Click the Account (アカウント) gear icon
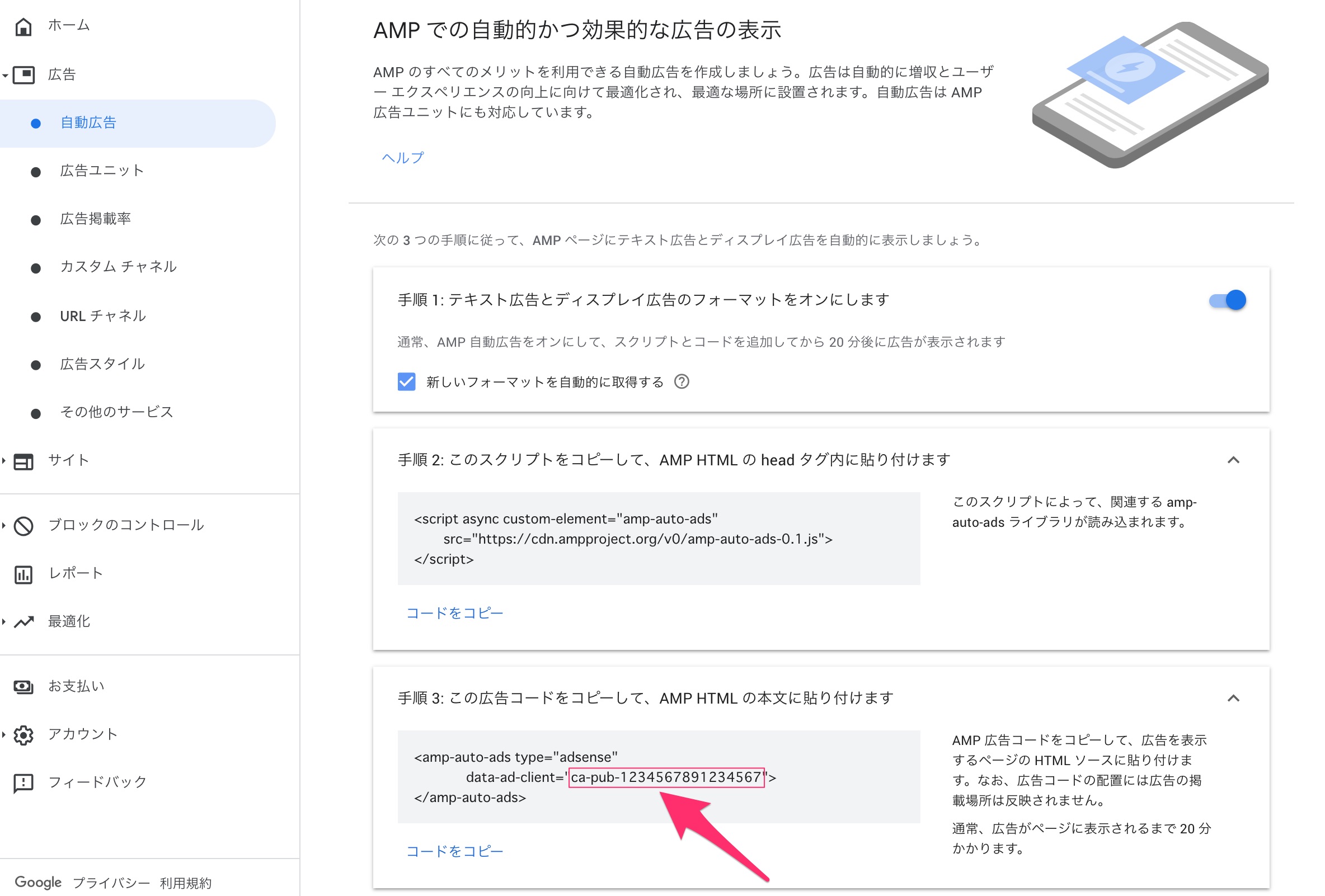This screenshot has width=1325, height=896. [24, 735]
